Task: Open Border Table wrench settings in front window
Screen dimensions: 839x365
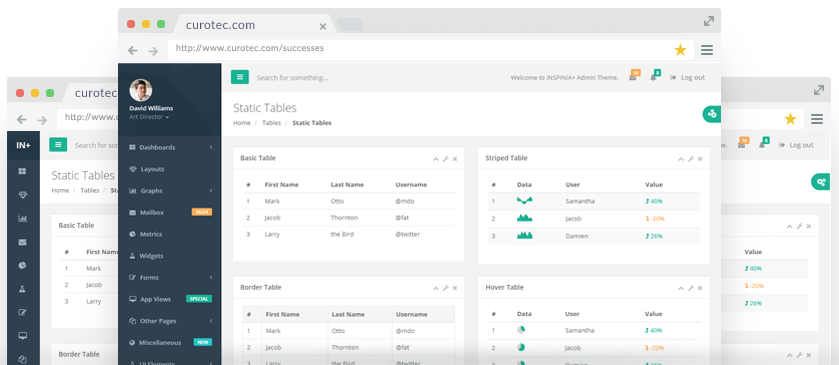Action: (x=445, y=288)
